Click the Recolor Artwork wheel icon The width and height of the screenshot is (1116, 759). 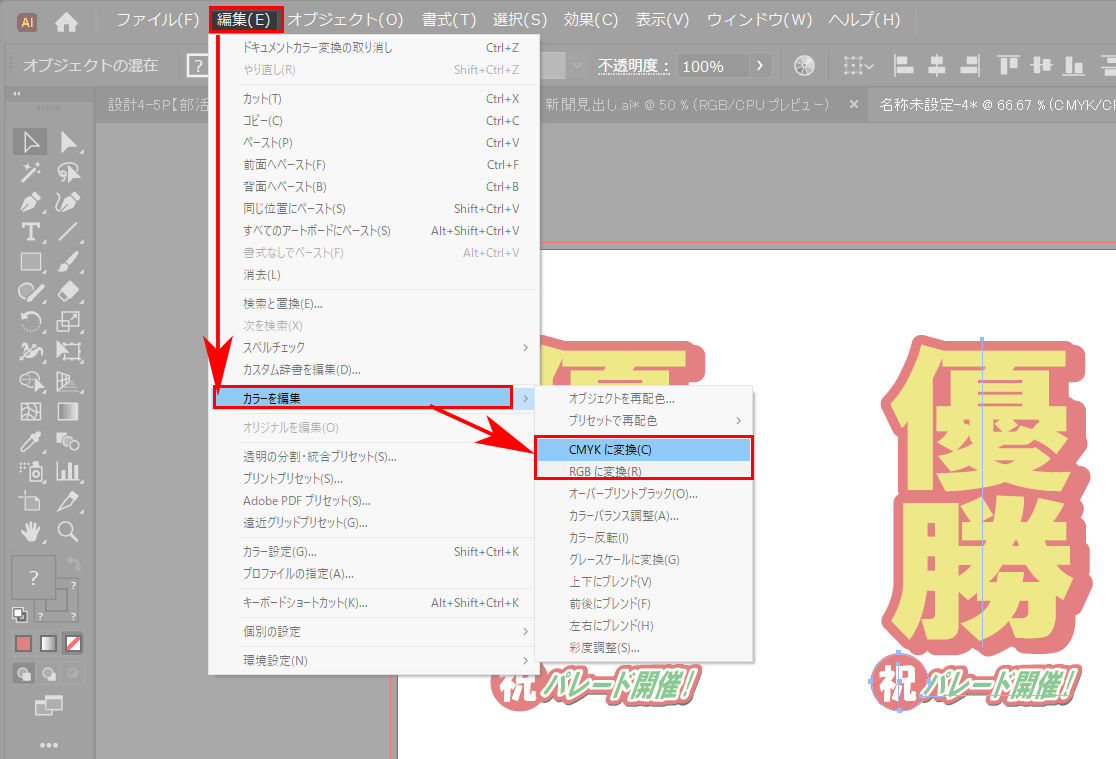coord(803,66)
